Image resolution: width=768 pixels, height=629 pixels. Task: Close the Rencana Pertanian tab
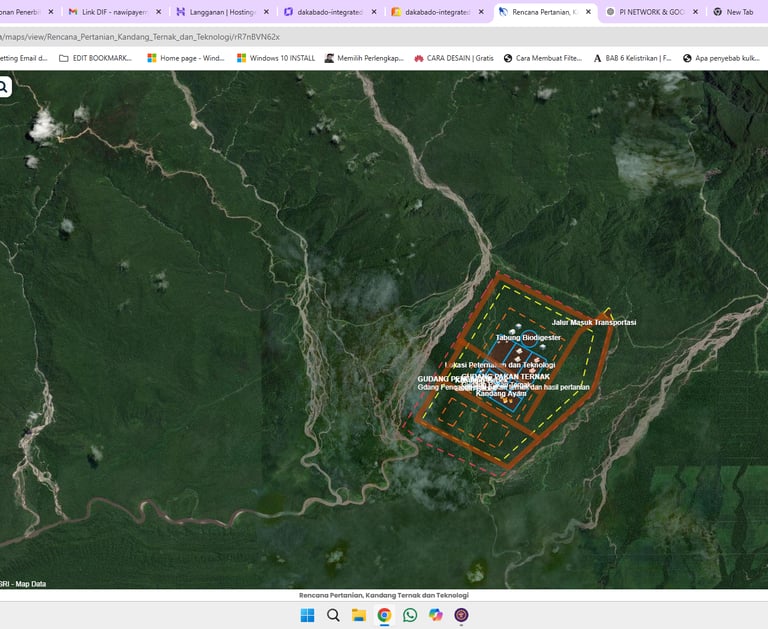(588, 12)
